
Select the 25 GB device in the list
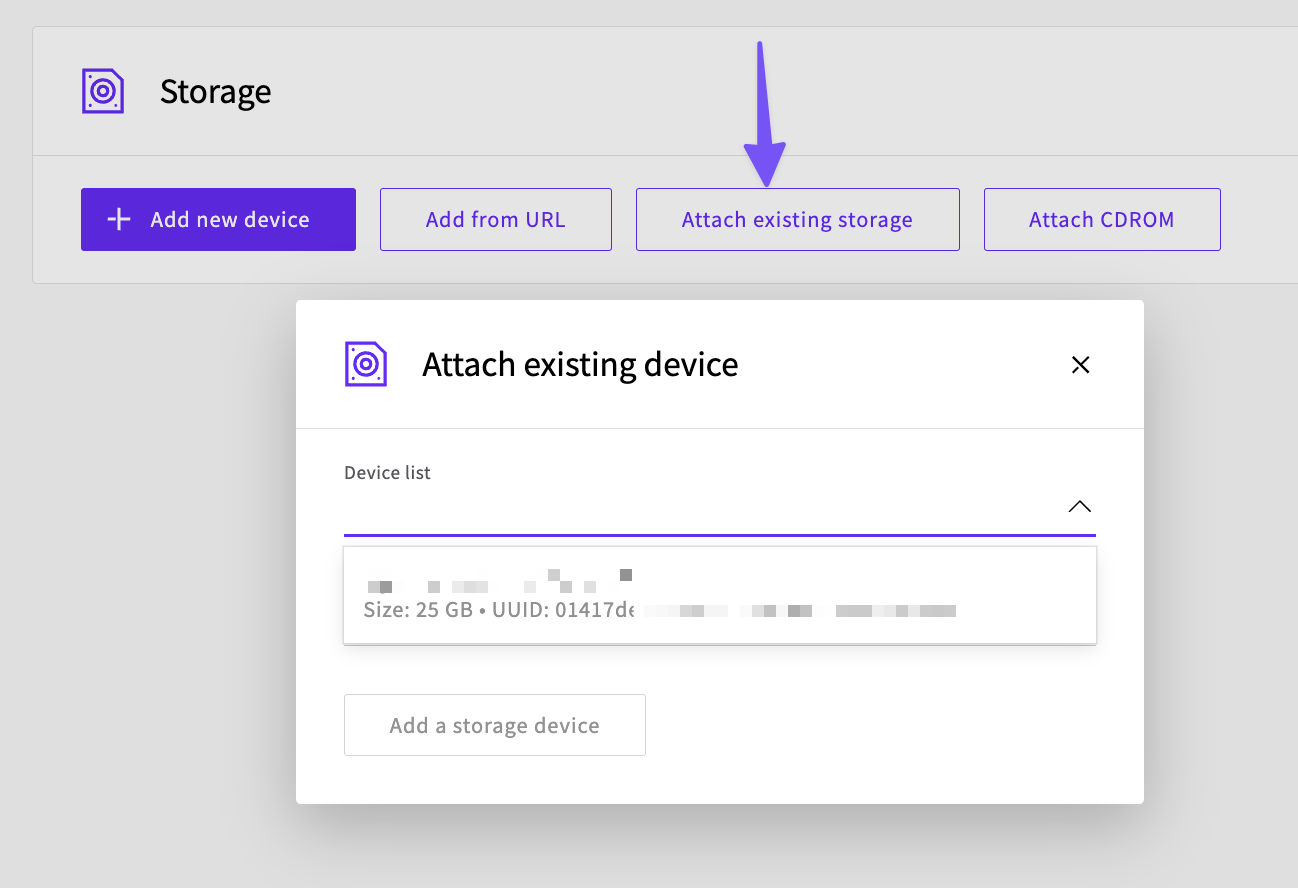(x=720, y=595)
